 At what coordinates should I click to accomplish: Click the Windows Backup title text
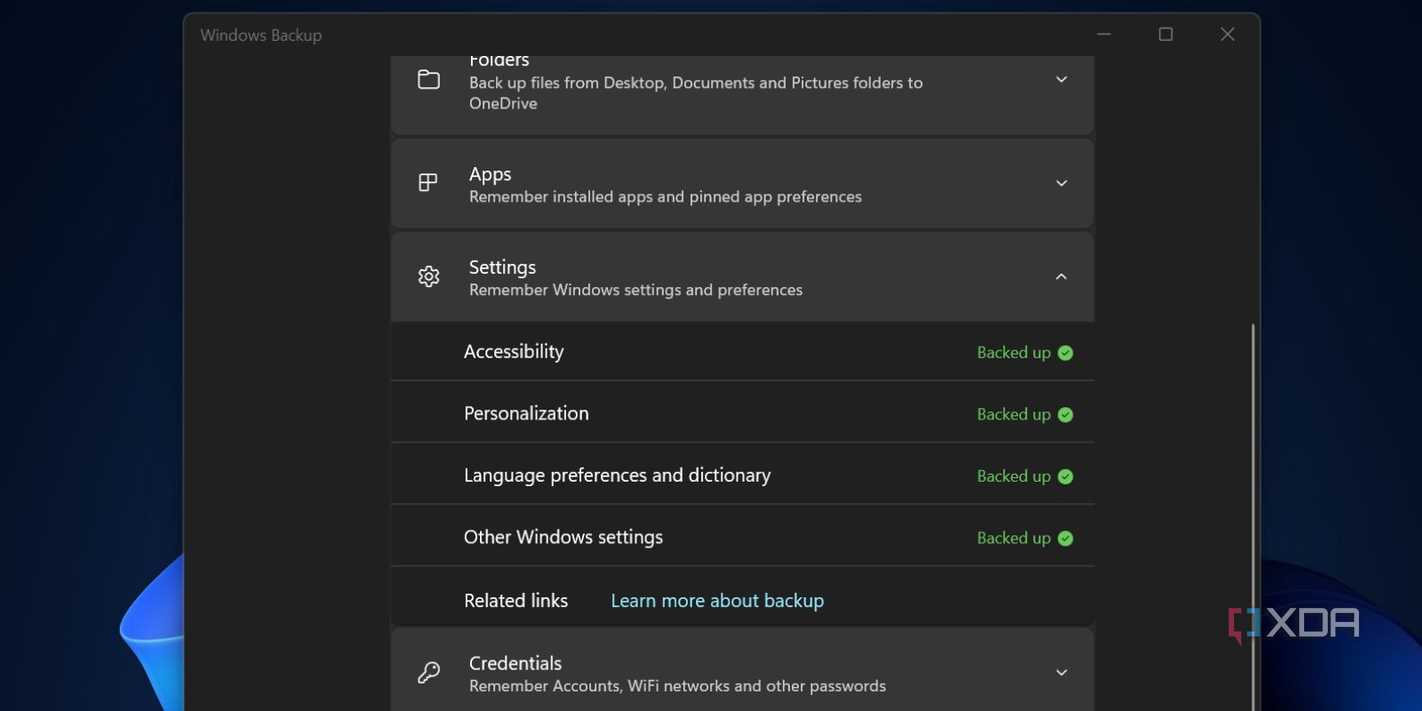(261, 35)
